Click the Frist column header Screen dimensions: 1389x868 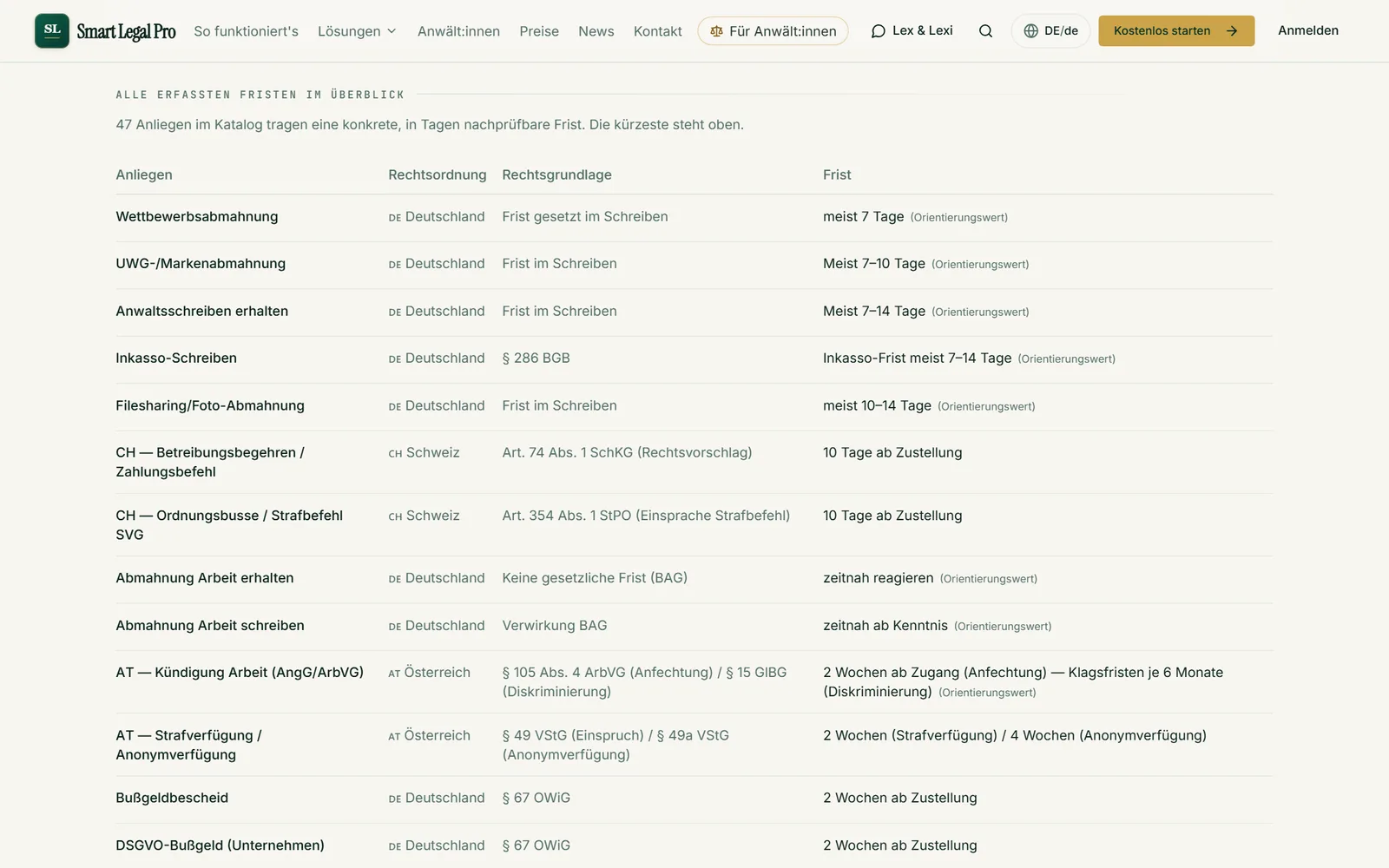point(837,174)
